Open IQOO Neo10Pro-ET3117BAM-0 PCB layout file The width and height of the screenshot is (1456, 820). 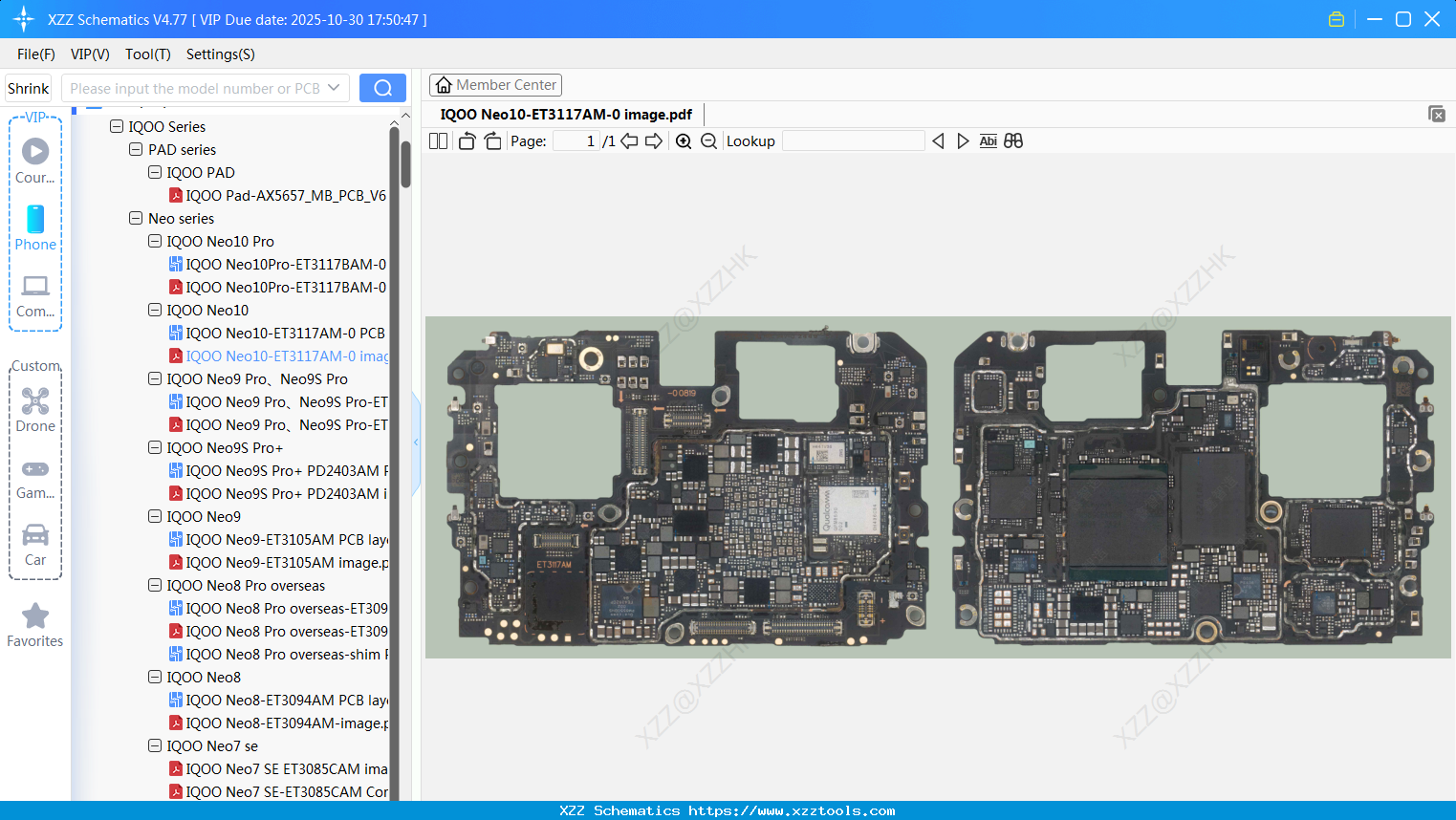tap(277, 264)
